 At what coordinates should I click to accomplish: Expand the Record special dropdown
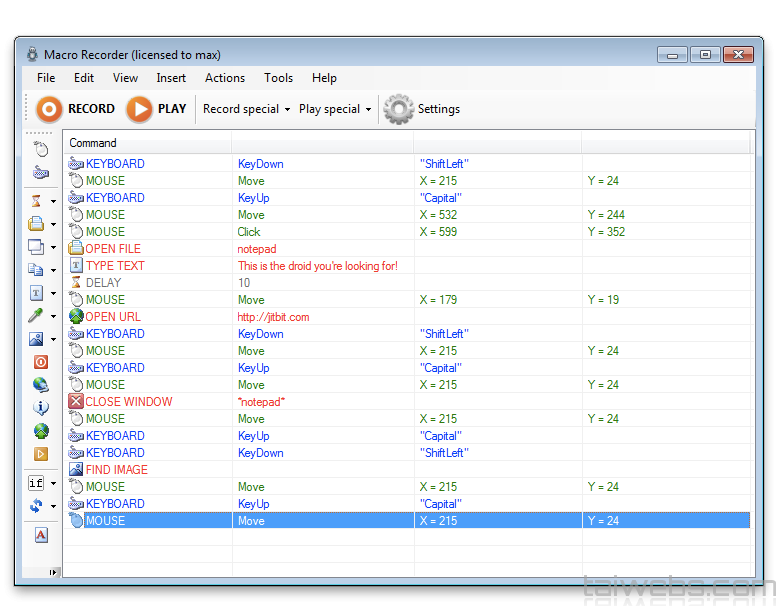coord(246,109)
